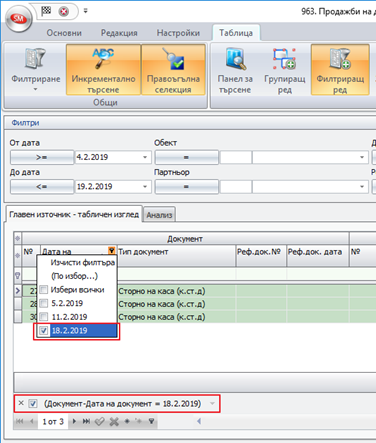Click the Партньор code input field
This screenshot has width=376, height=443.
coord(236,187)
